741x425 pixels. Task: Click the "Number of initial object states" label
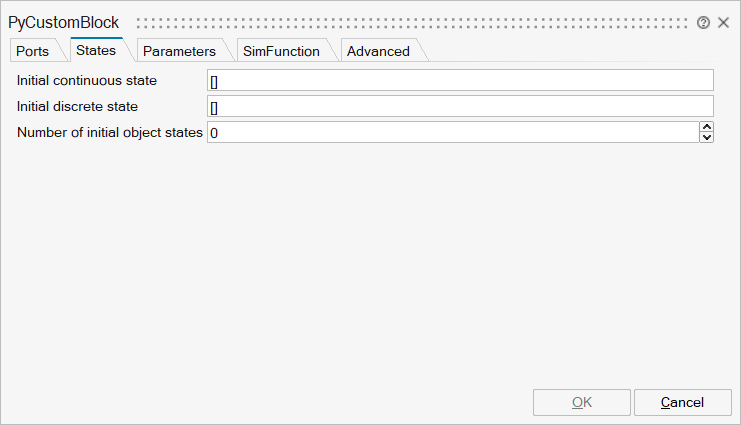(x=110, y=132)
